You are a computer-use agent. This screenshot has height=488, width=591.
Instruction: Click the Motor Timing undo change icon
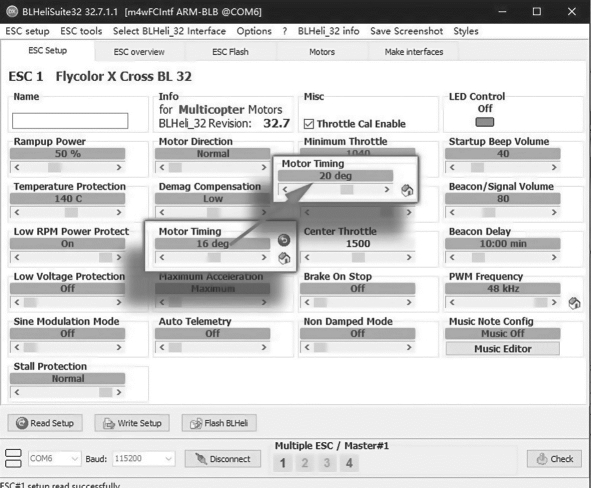[x=284, y=240]
